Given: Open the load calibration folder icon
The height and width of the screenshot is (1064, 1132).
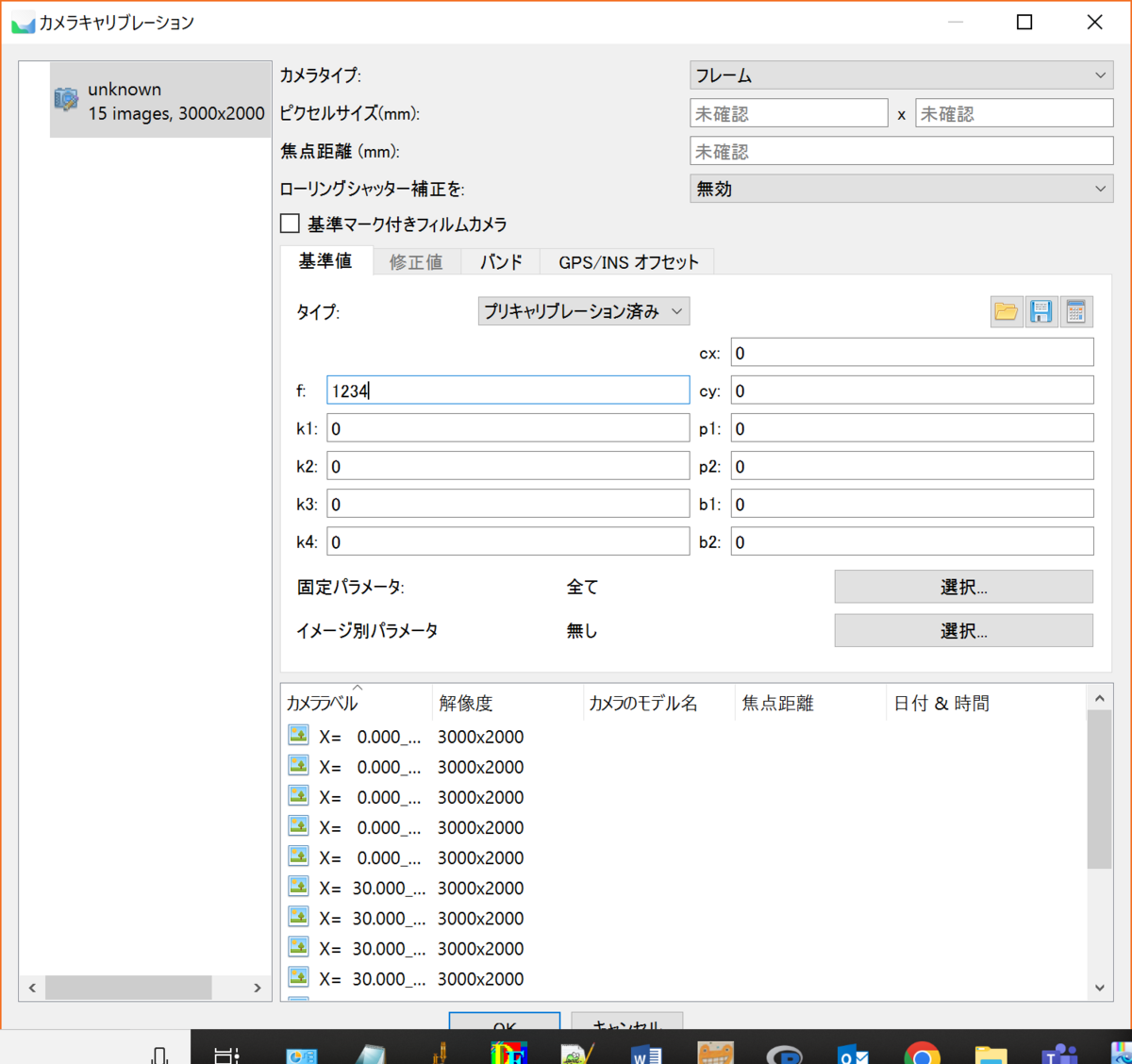Looking at the screenshot, I should point(1007,311).
